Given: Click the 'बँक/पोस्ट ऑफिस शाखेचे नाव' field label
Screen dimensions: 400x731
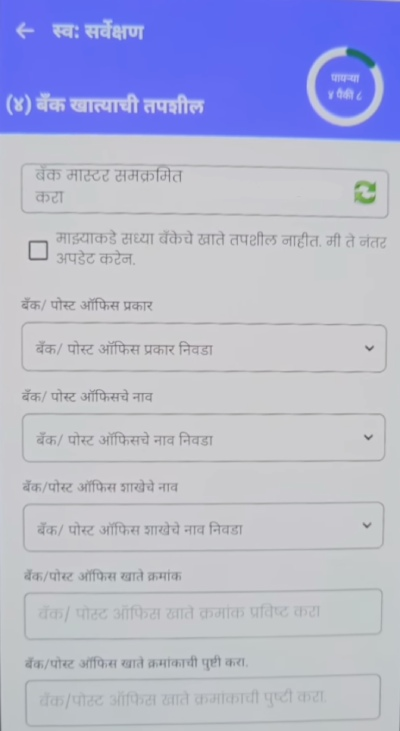Looking at the screenshot, I should coord(101,487).
